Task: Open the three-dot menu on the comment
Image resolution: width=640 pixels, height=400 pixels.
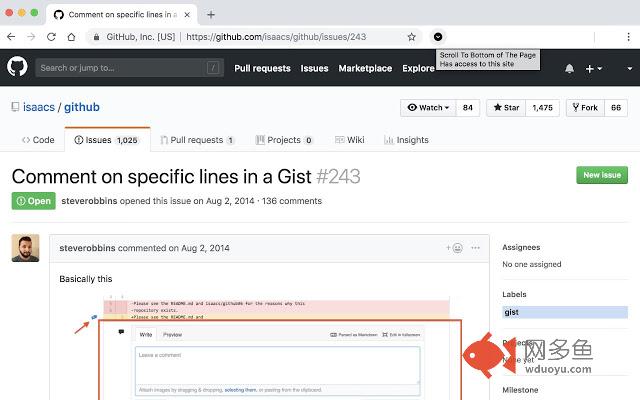Action: coord(476,248)
